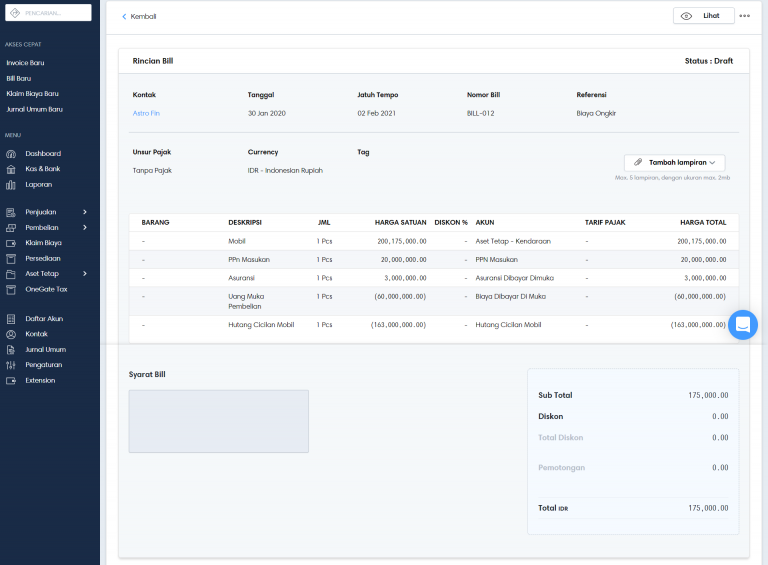
Task: Expand the Aset Tetap submenu chevron
Action: coord(85,274)
